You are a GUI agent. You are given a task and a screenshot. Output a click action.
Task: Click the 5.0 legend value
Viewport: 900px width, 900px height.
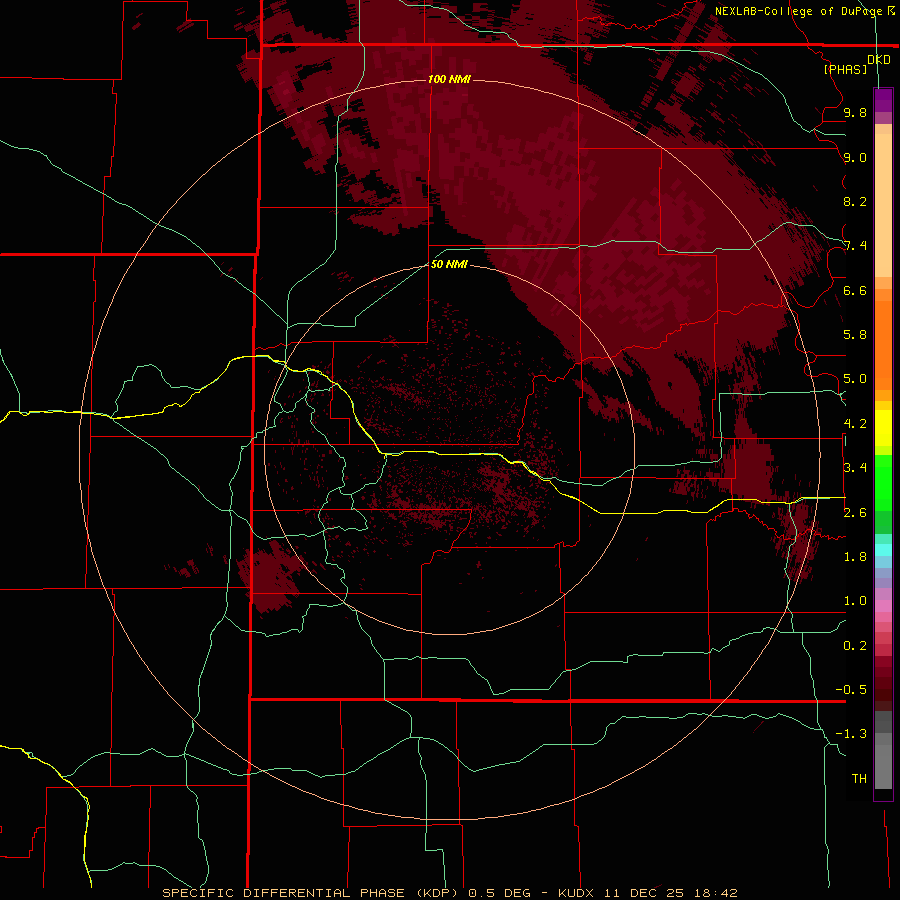click(855, 379)
